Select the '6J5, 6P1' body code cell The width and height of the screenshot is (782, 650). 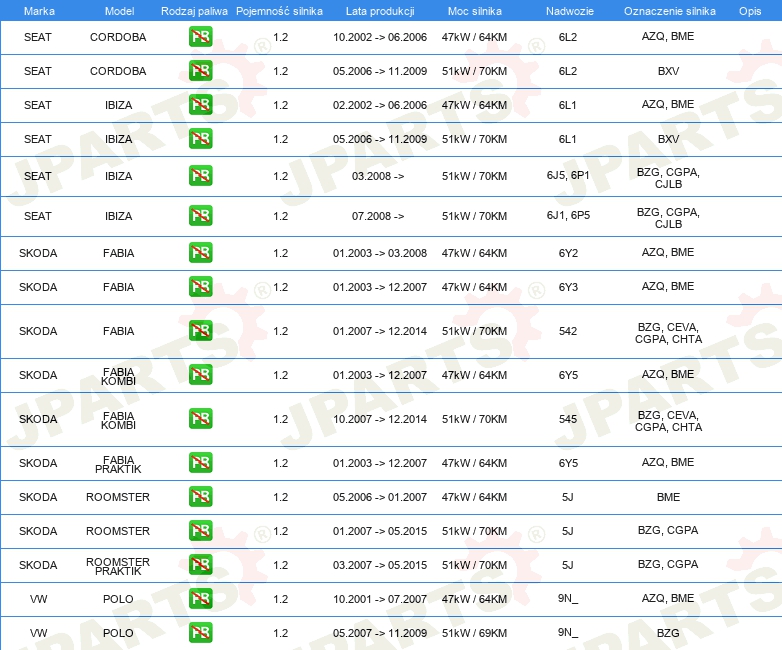(x=568, y=176)
